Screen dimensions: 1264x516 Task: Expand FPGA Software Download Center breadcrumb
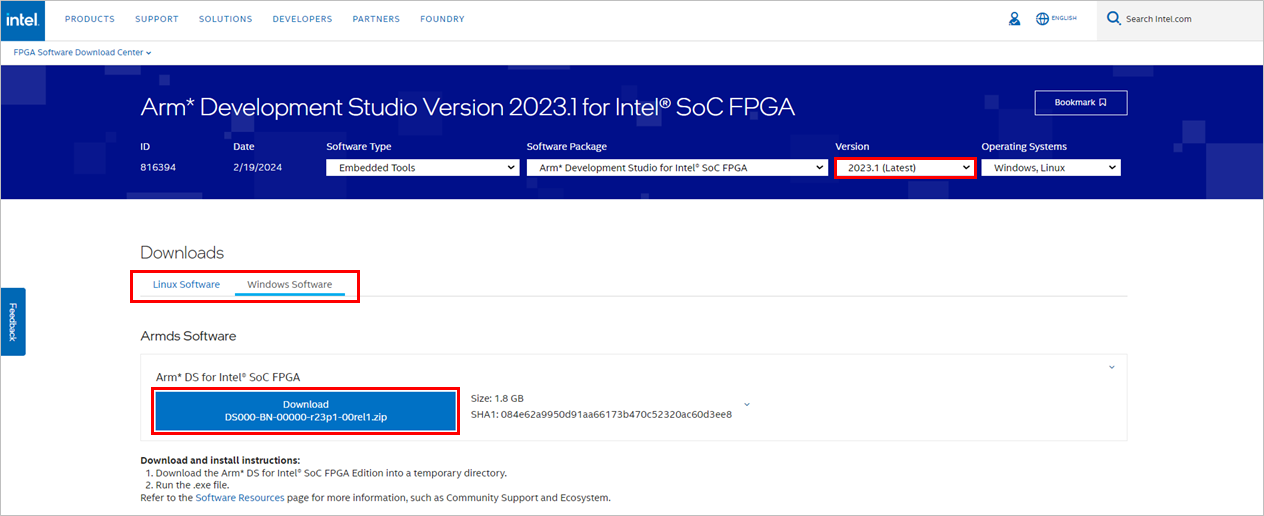pos(82,52)
